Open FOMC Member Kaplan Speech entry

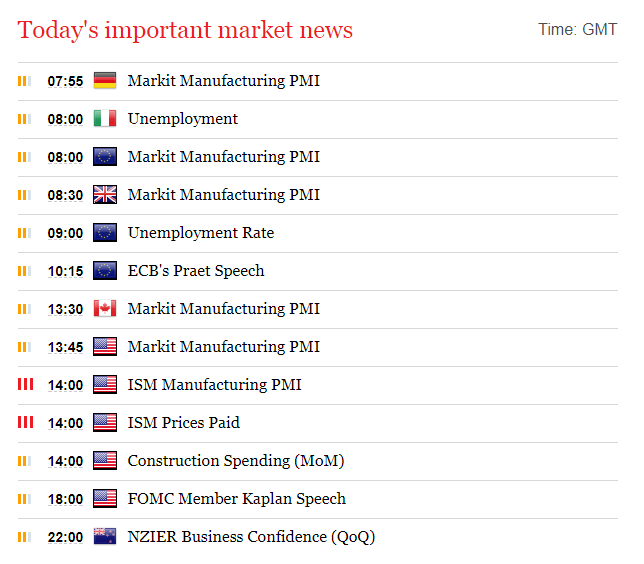tap(237, 499)
